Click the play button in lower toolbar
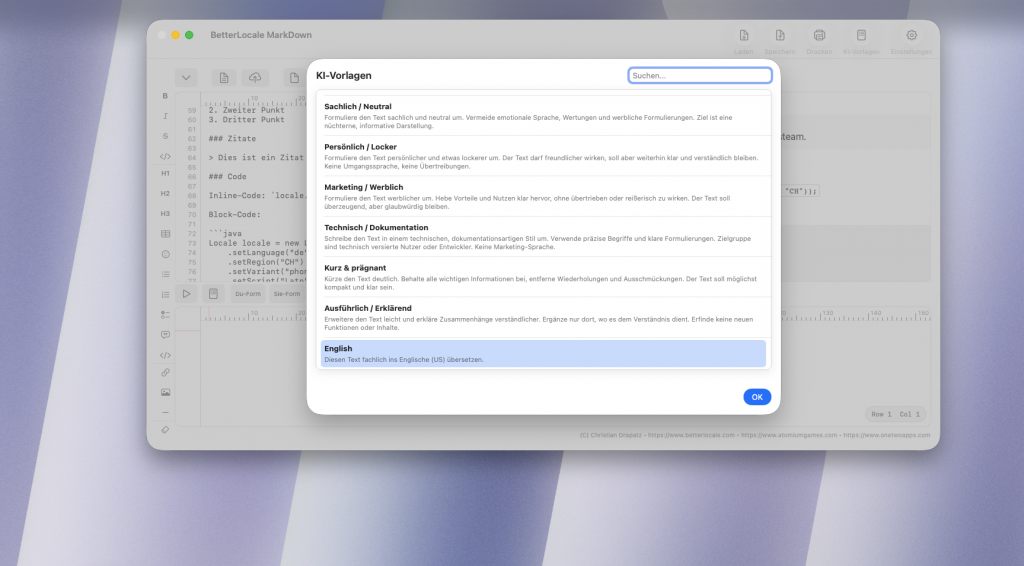Screen dimensions: 1024x566 click(186, 294)
